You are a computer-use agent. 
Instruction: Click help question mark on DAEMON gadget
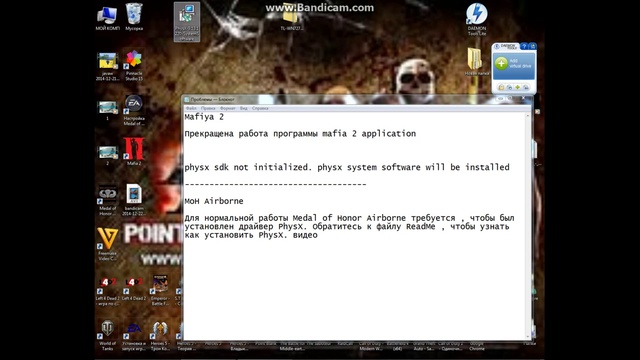524,46
